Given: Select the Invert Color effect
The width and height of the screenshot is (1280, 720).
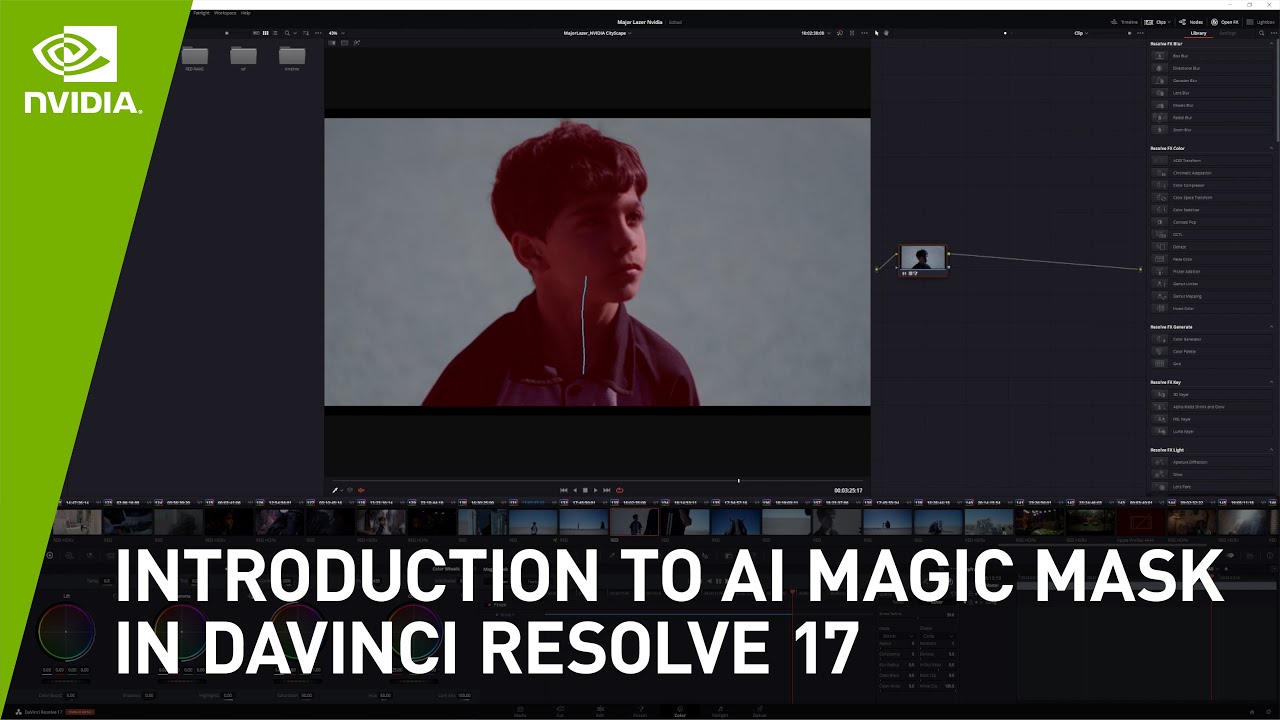Looking at the screenshot, I should (1211, 308).
